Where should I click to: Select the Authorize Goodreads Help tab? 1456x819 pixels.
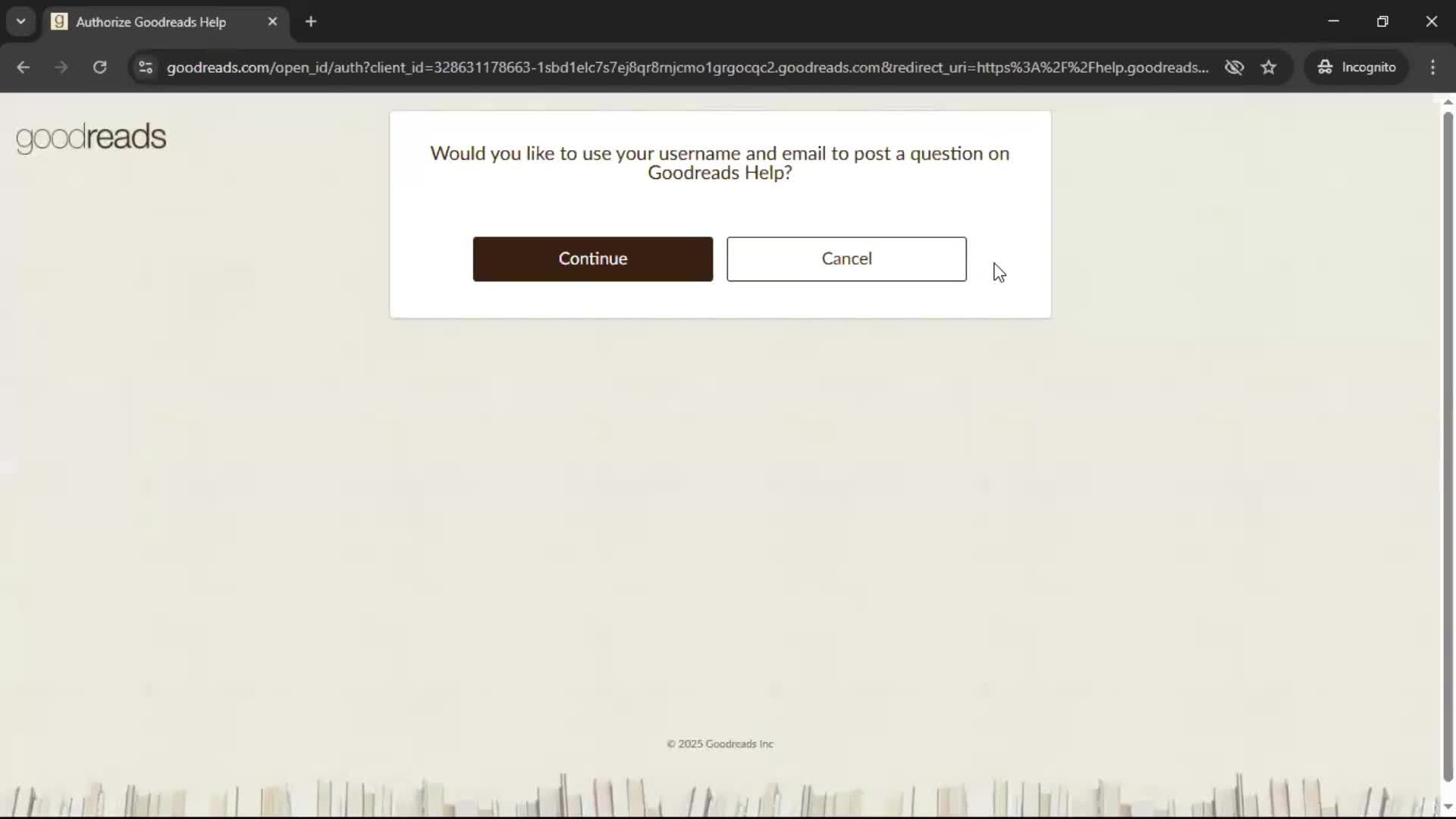point(165,22)
